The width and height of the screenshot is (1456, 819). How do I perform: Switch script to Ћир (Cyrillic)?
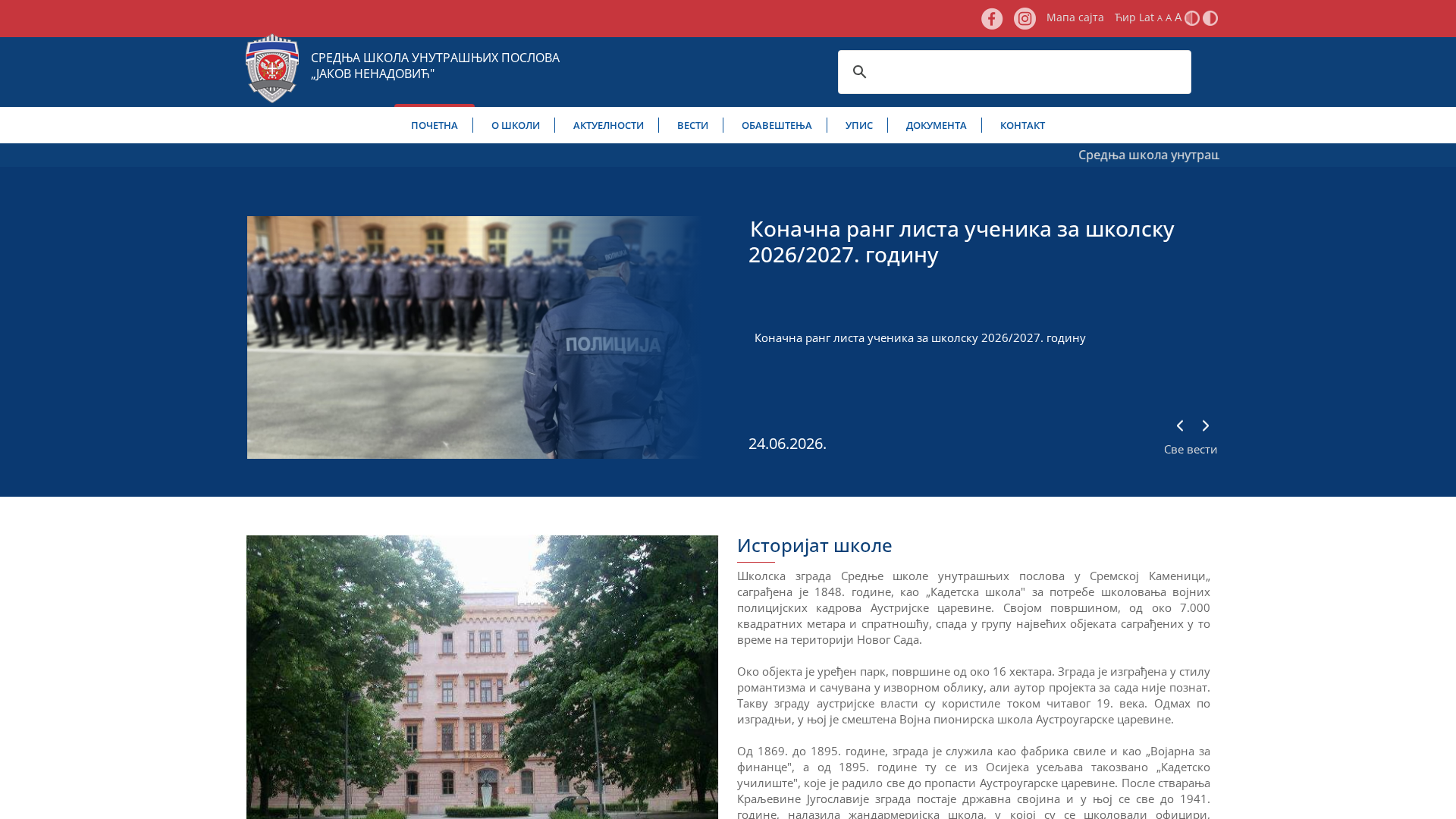pyautogui.click(x=1125, y=17)
